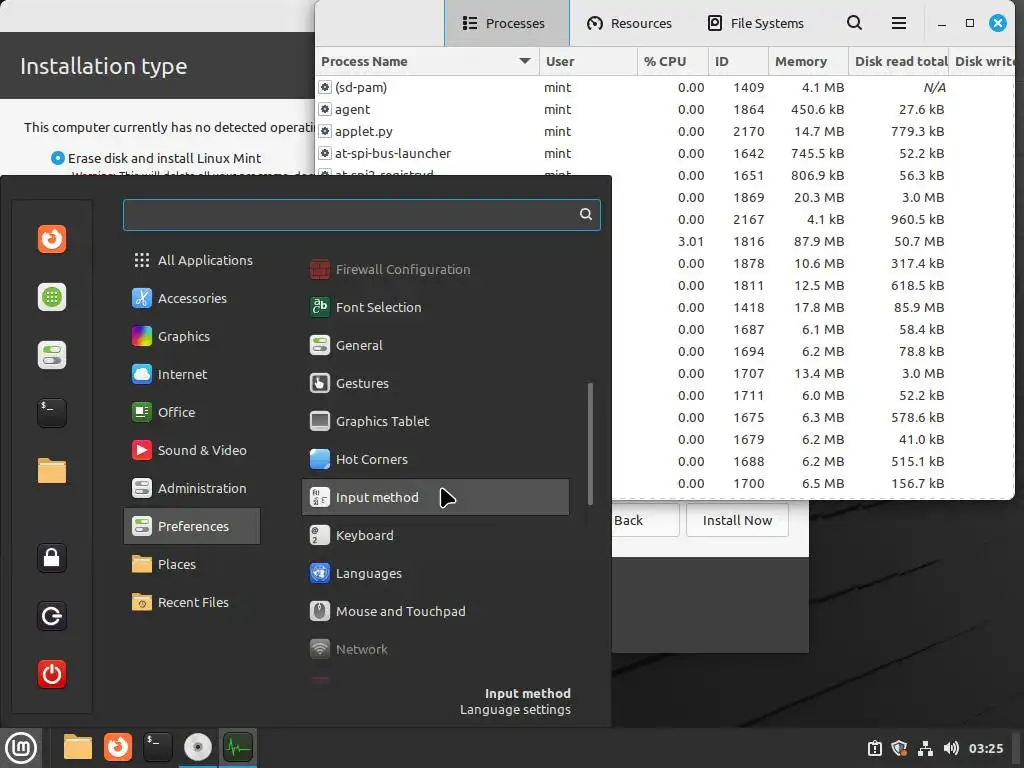Select Administration category

[192, 488]
